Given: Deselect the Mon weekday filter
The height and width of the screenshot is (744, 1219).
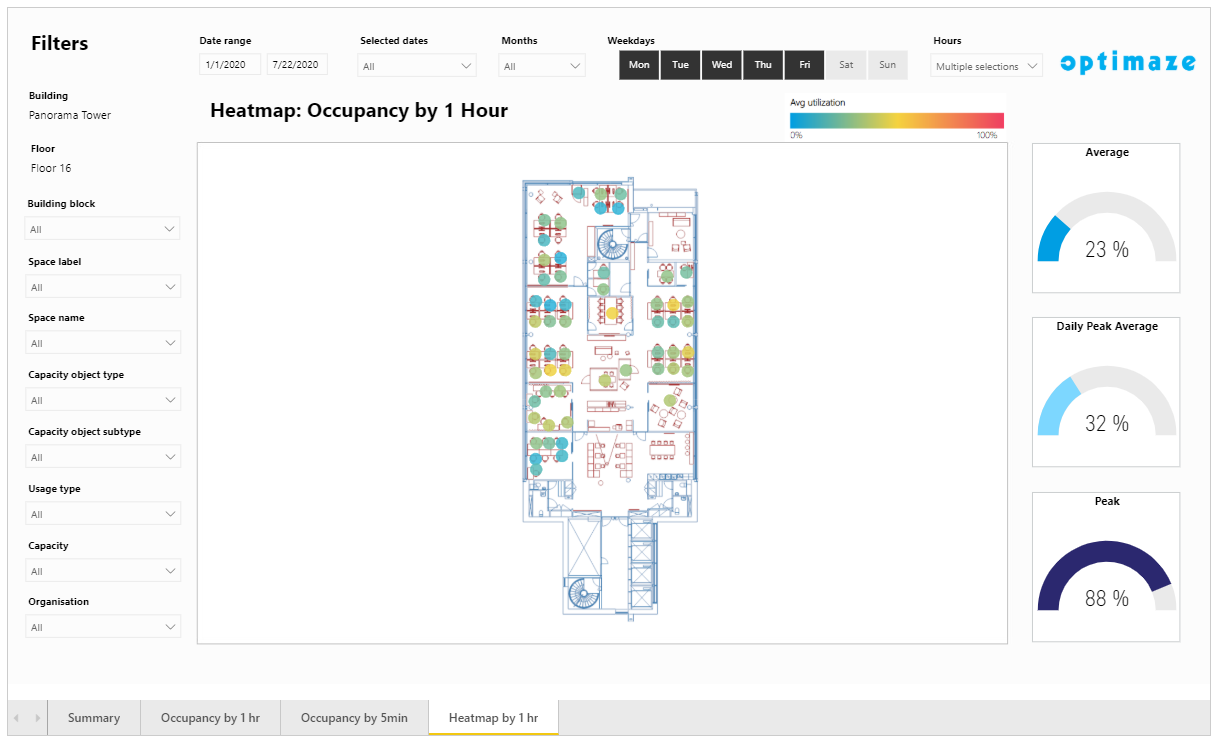Looking at the screenshot, I should 639,65.
